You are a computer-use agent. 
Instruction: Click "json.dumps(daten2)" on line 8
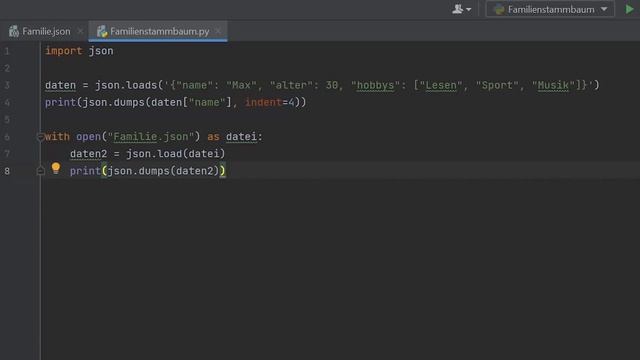(x=163, y=171)
